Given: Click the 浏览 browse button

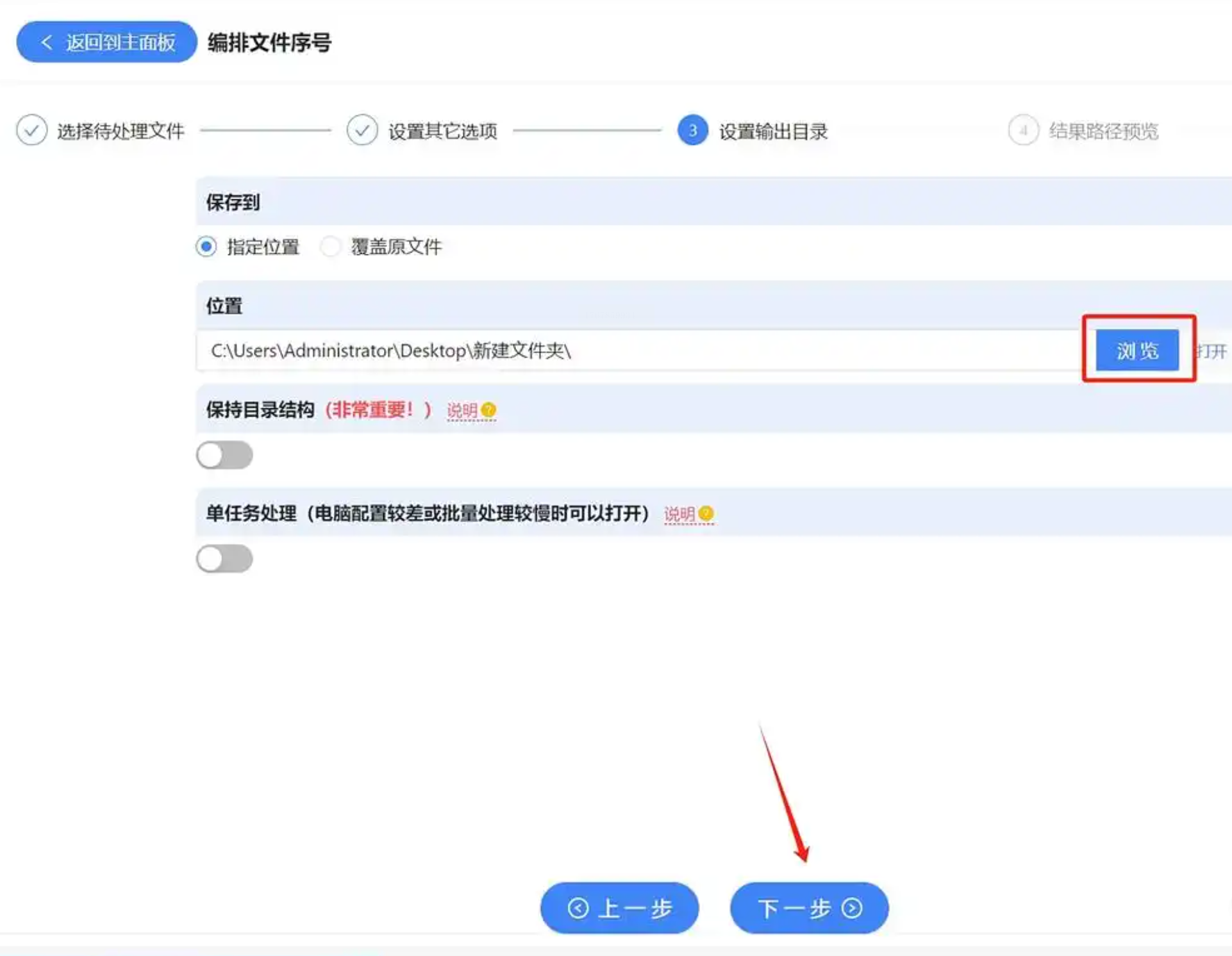Looking at the screenshot, I should pyautogui.click(x=1137, y=350).
